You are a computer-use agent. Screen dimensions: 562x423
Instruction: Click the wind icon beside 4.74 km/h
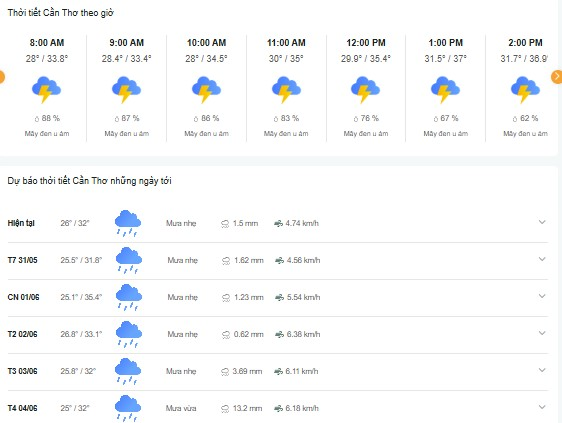click(278, 224)
